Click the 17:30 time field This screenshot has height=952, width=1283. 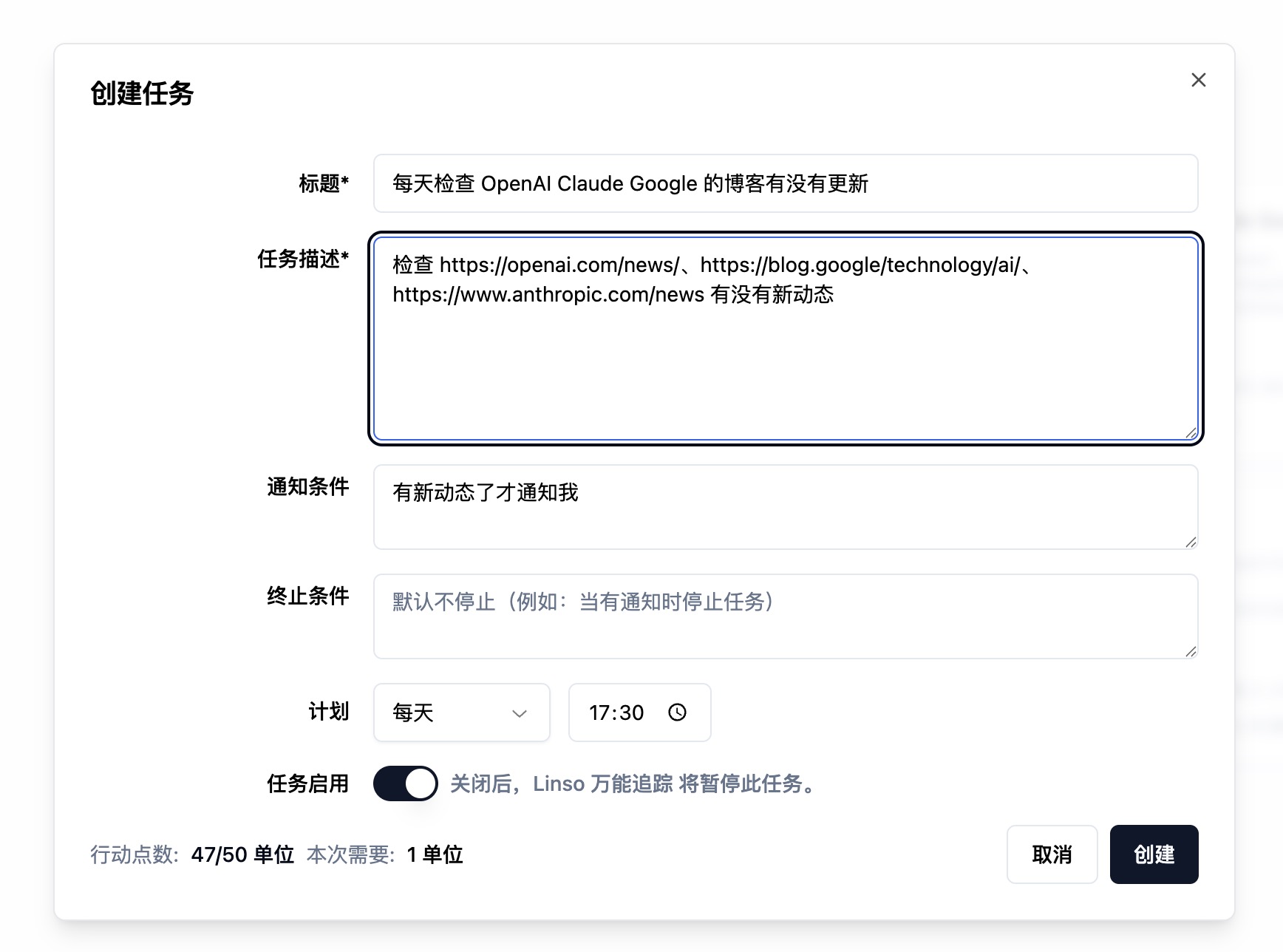point(640,713)
